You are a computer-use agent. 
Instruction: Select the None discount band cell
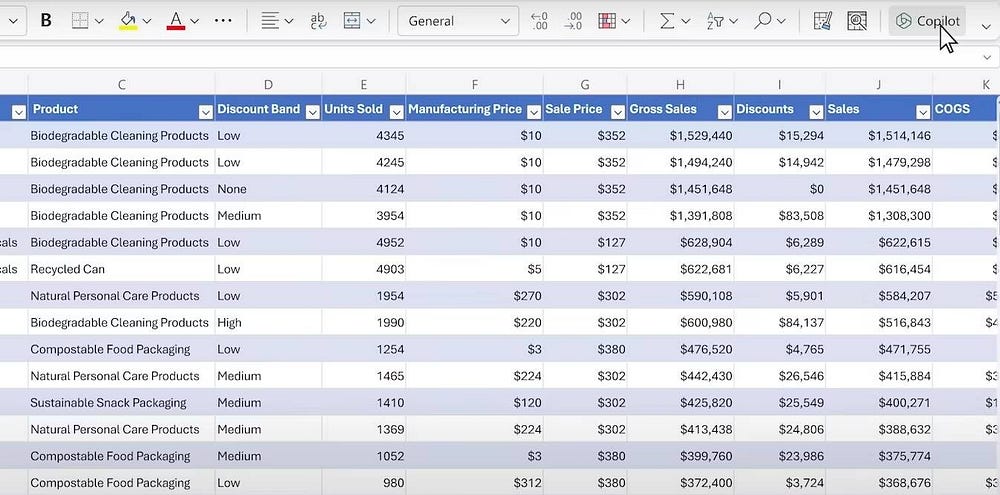(x=268, y=189)
